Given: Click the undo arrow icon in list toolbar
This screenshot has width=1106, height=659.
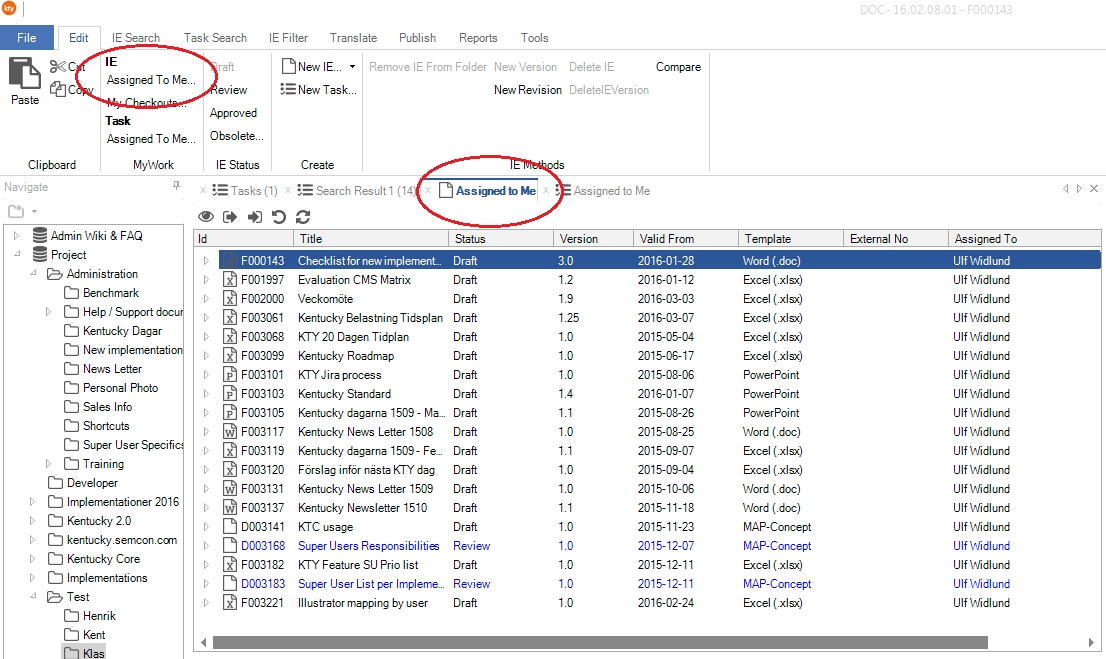Looking at the screenshot, I should [278, 216].
